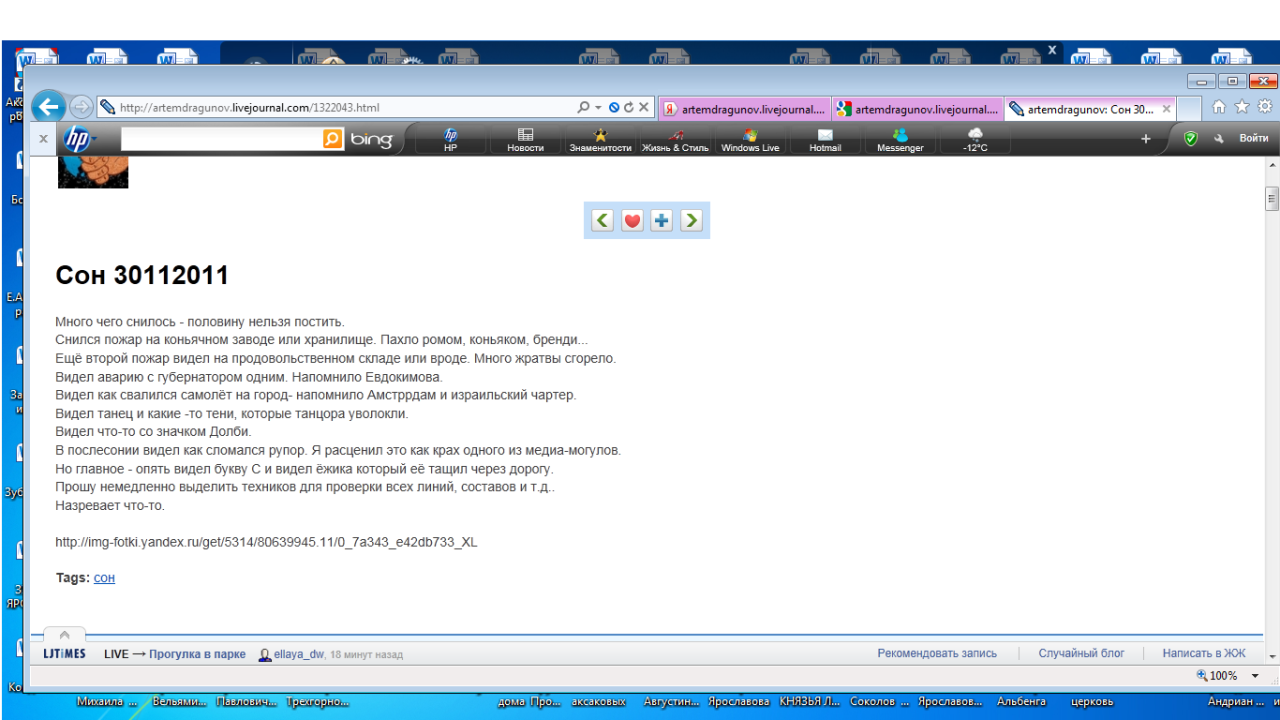1280x720 pixels.
Task: Open Windows Live toolbar button
Action: pyautogui.click(x=750, y=140)
